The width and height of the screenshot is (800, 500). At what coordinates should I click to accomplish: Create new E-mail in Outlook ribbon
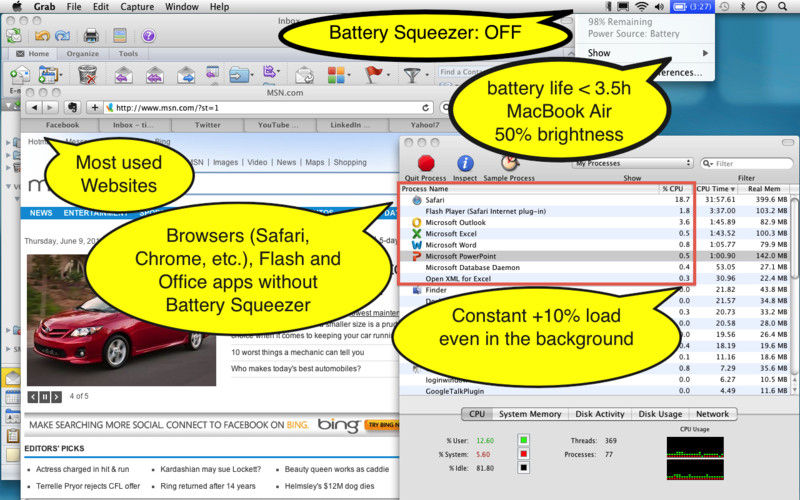tap(19, 75)
